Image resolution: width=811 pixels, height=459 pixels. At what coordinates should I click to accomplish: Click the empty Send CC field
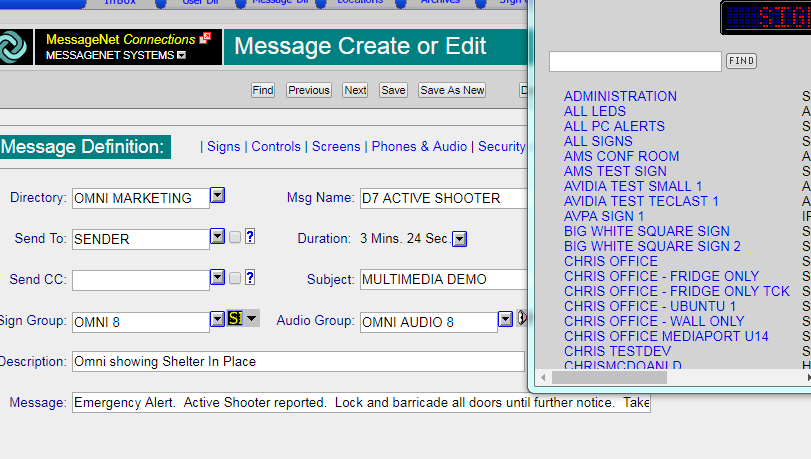(x=141, y=280)
